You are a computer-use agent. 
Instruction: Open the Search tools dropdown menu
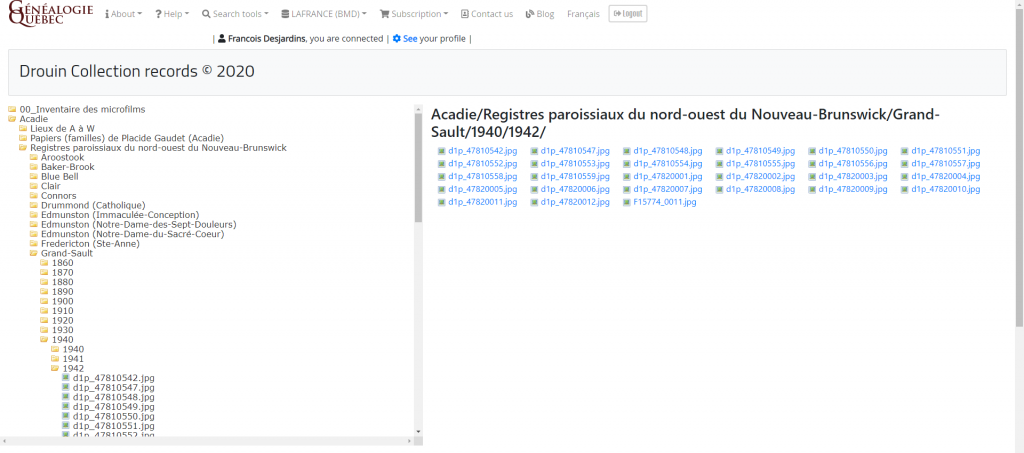pos(235,14)
